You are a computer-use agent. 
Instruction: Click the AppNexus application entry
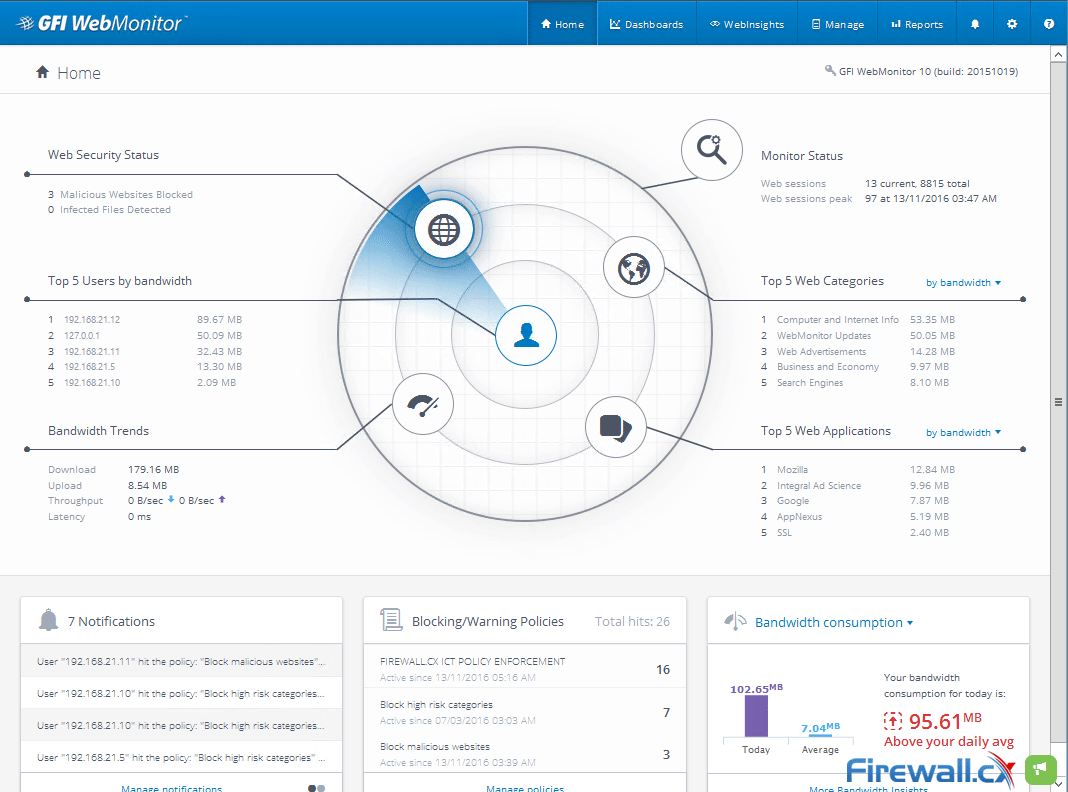click(x=799, y=517)
